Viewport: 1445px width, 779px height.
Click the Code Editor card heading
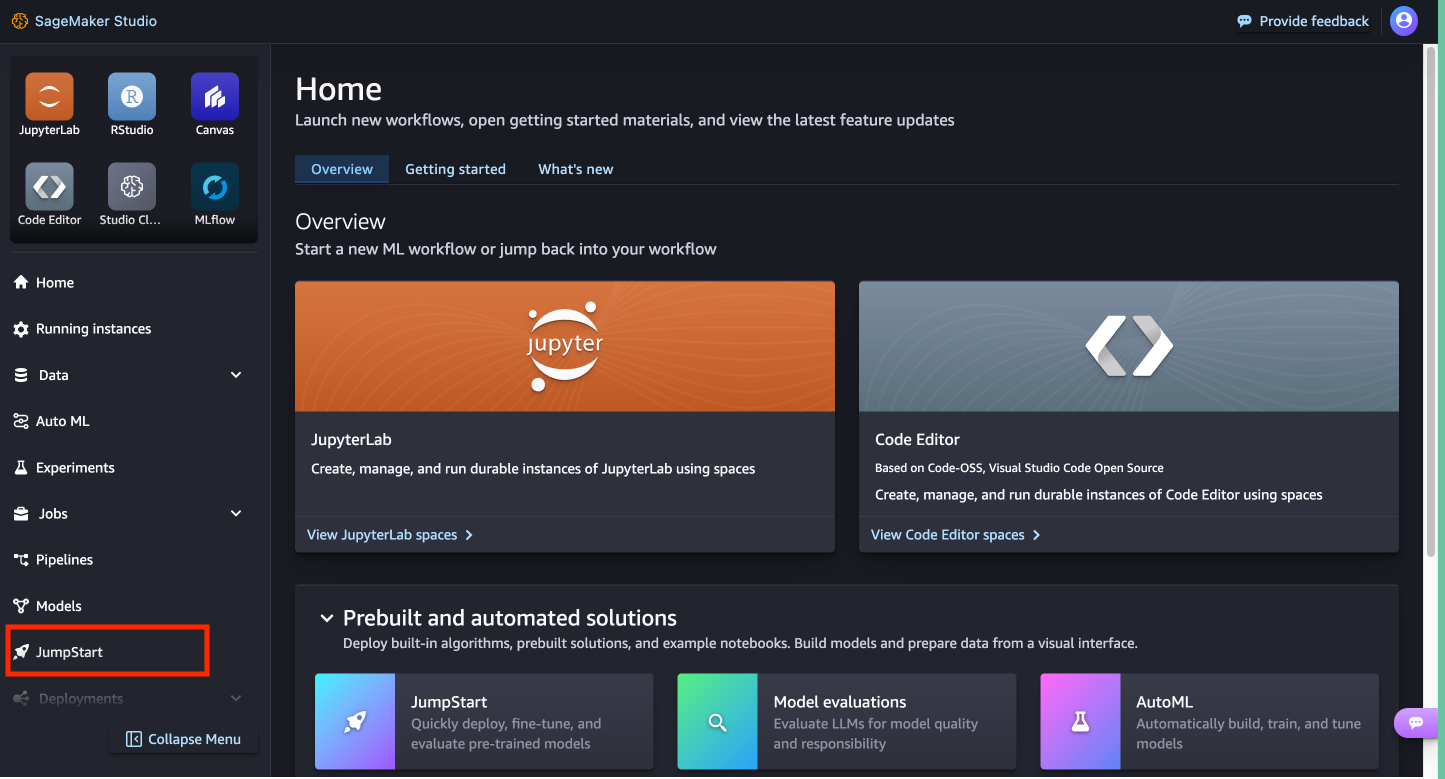917,439
